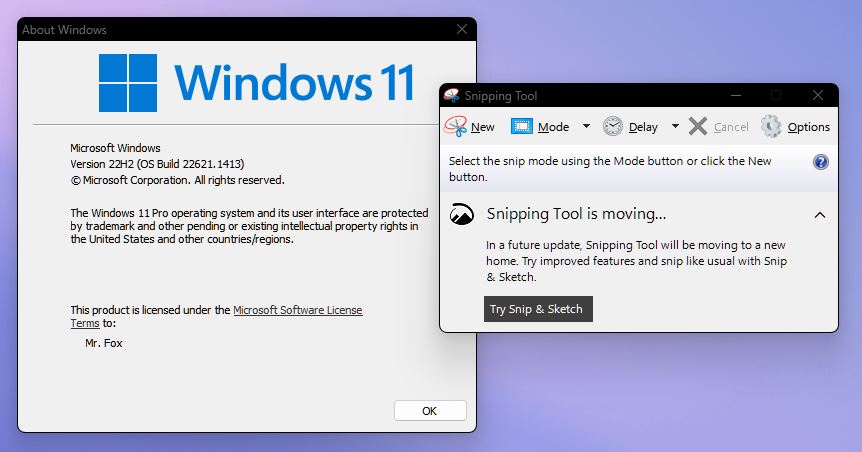Open the Terms link text
This screenshot has height=452, width=862.
coord(85,323)
